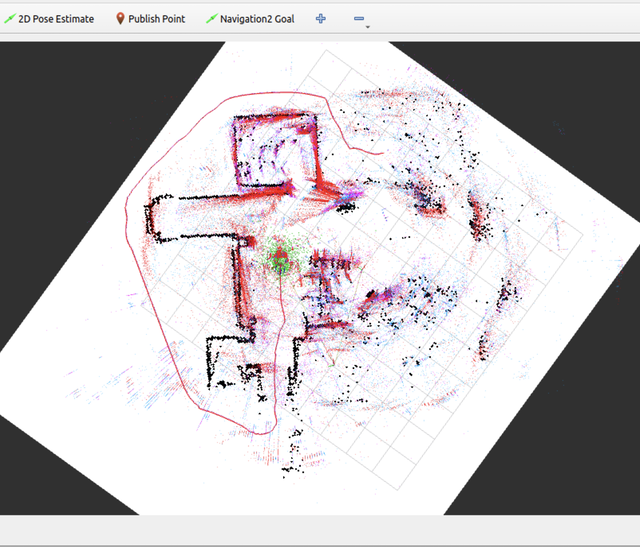
Task: Click the gray status bar at the window bottom
Action: (x=320, y=531)
